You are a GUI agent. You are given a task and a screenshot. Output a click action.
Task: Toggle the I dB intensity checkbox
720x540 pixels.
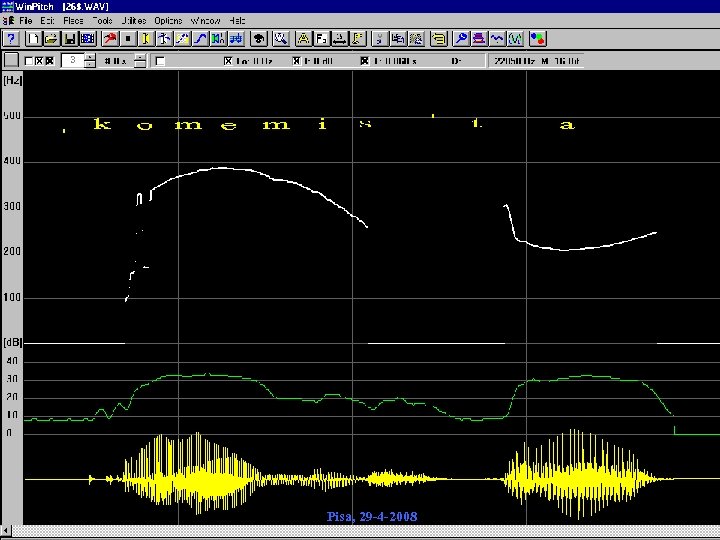click(297, 61)
